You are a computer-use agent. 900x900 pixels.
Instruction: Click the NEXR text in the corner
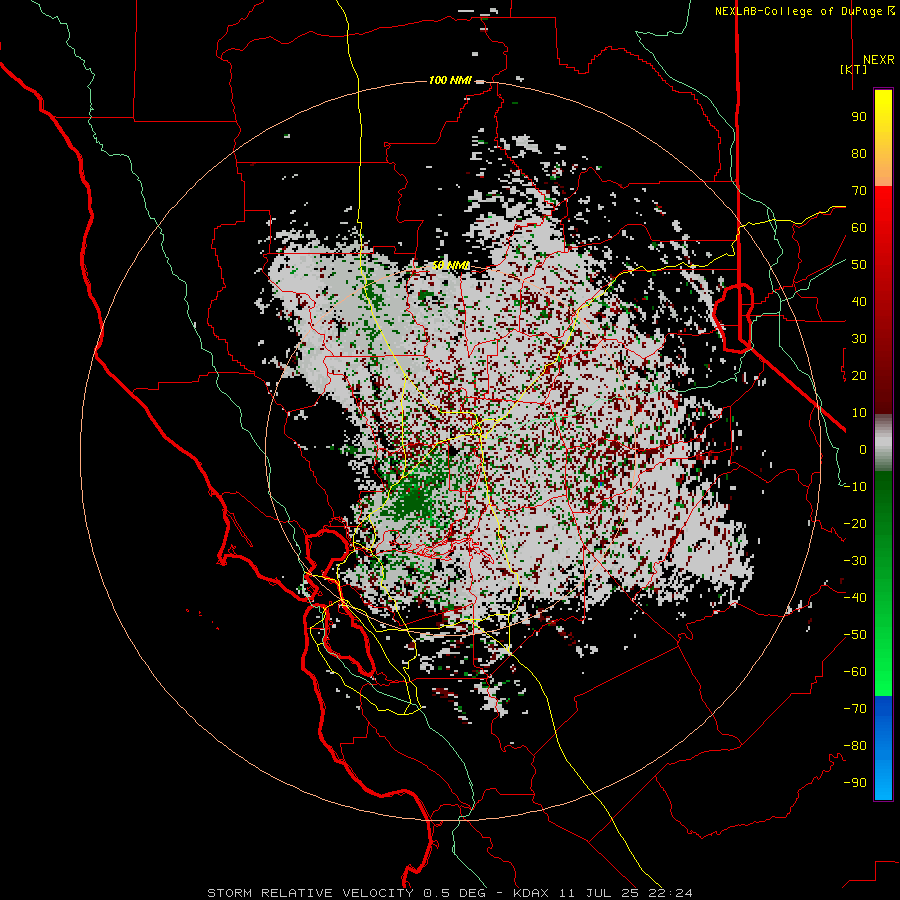click(x=879, y=60)
